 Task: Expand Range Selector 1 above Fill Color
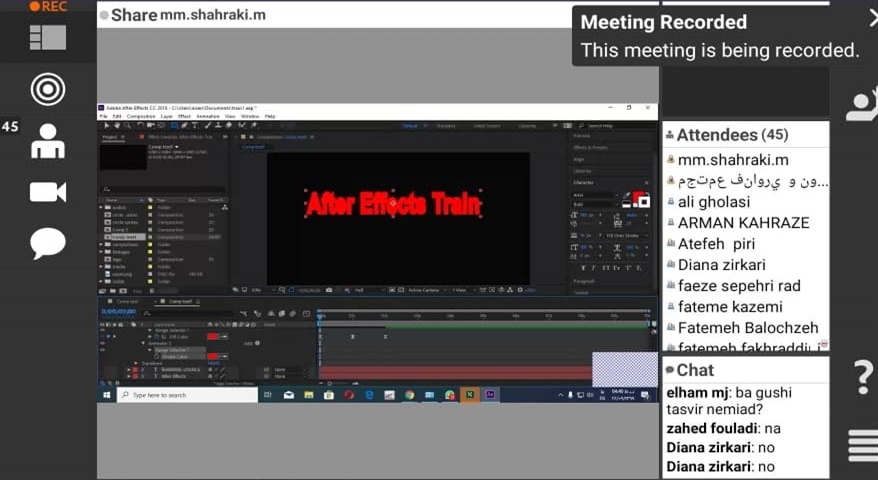pos(150,330)
